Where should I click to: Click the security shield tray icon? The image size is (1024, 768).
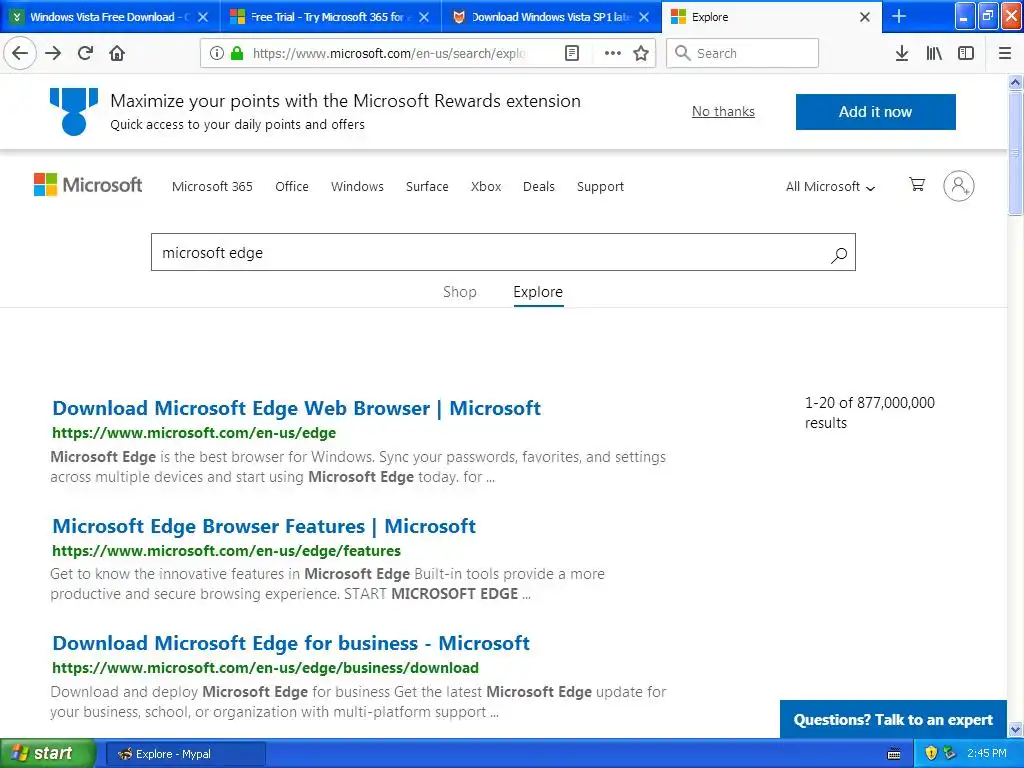tap(931, 753)
